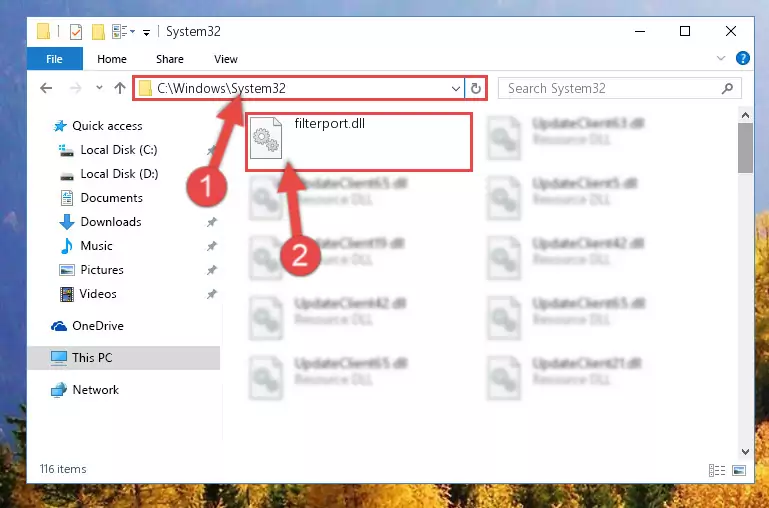
Task: Open Music in the sidebar
Action: click(96, 246)
